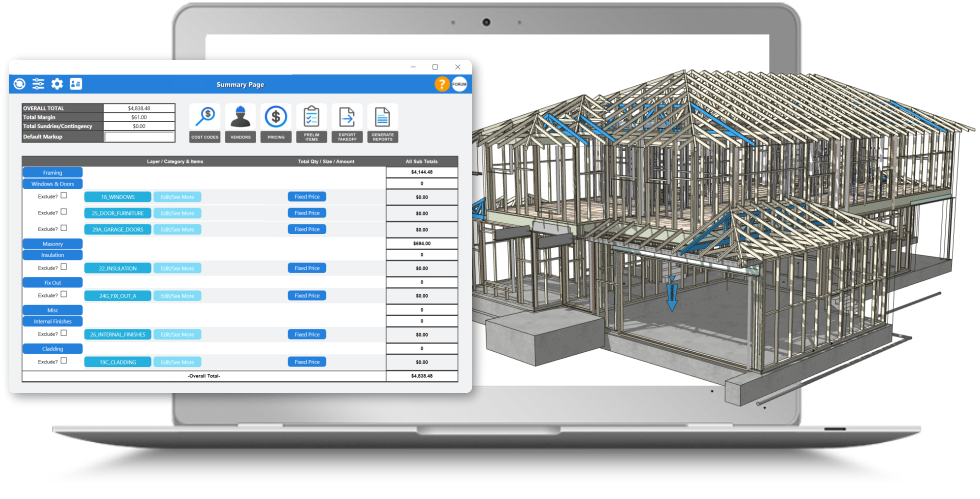Expand the Framing category

click(x=52, y=173)
